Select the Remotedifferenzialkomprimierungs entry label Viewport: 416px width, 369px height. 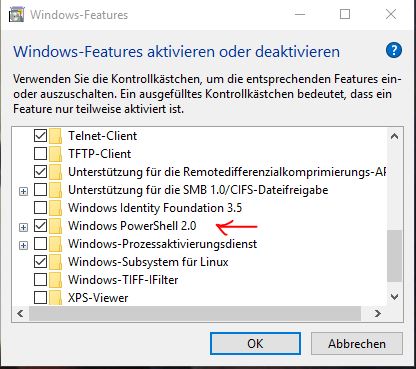point(227,172)
